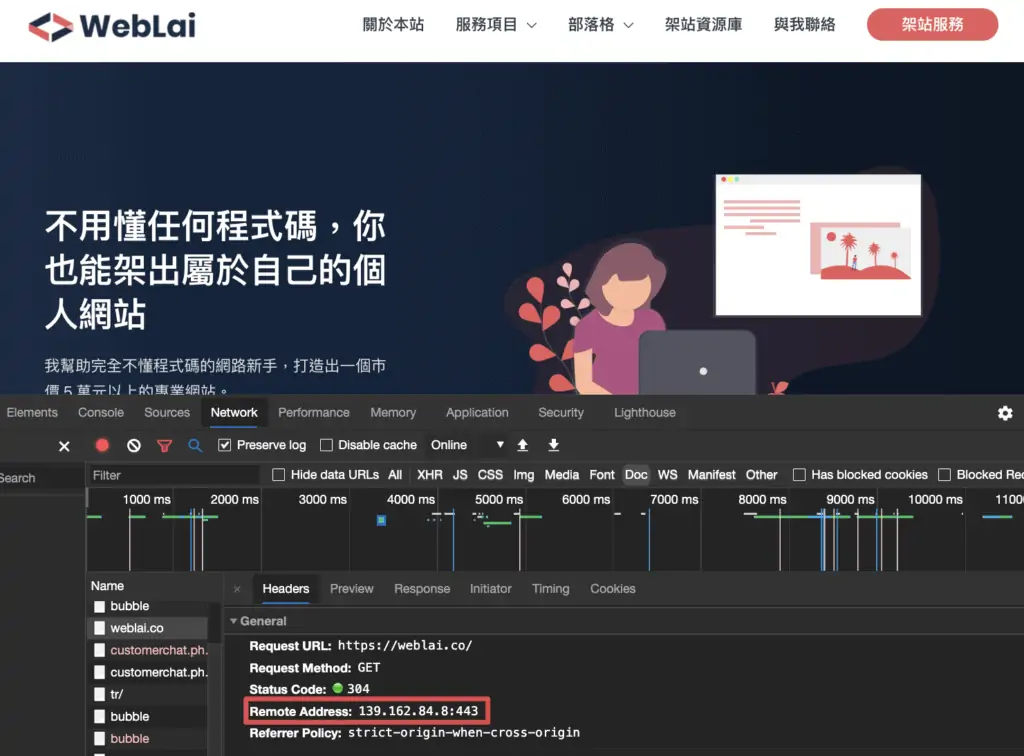The image size is (1024, 756).
Task: Click the clear network log icon
Action: pyautogui.click(x=134, y=445)
